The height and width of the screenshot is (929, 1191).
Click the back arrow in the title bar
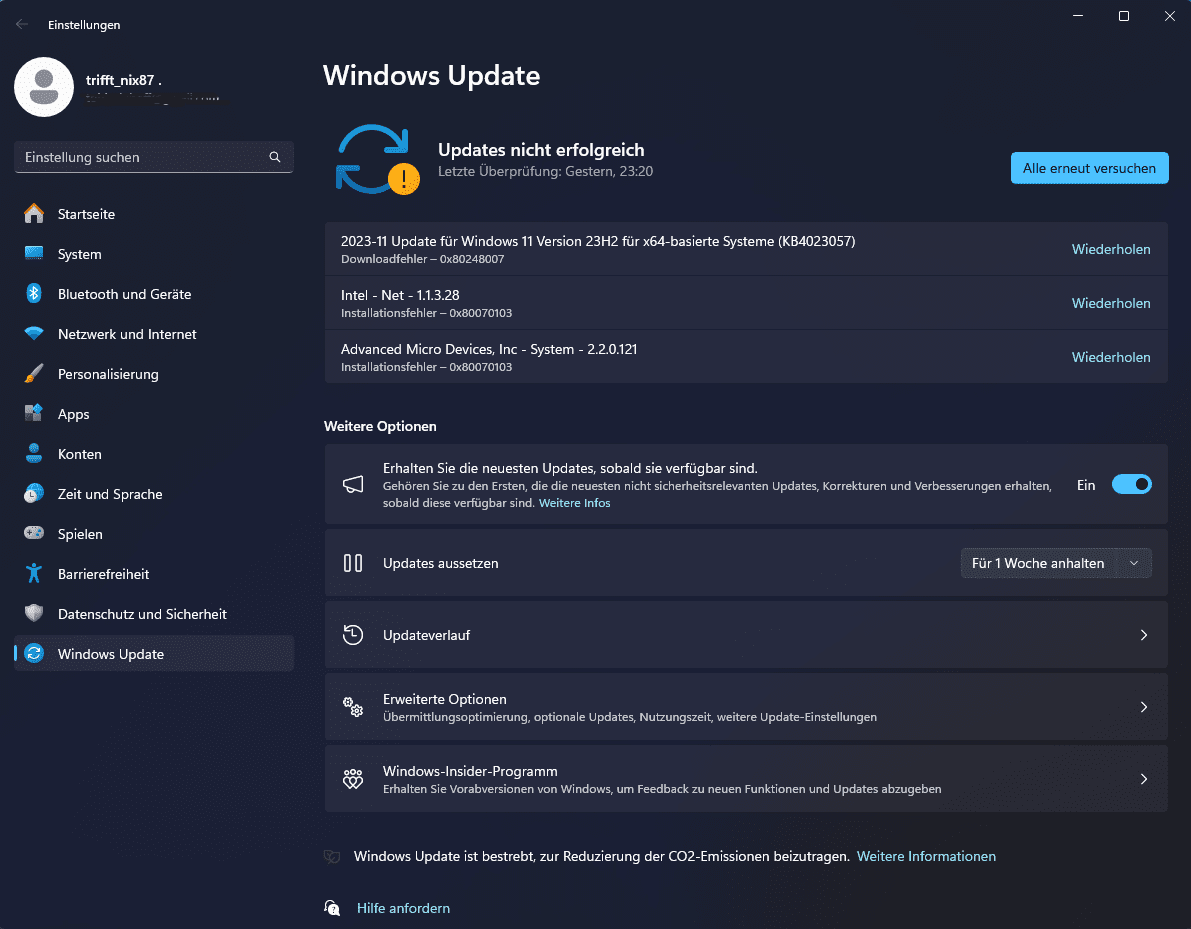pyautogui.click(x=22, y=24)
